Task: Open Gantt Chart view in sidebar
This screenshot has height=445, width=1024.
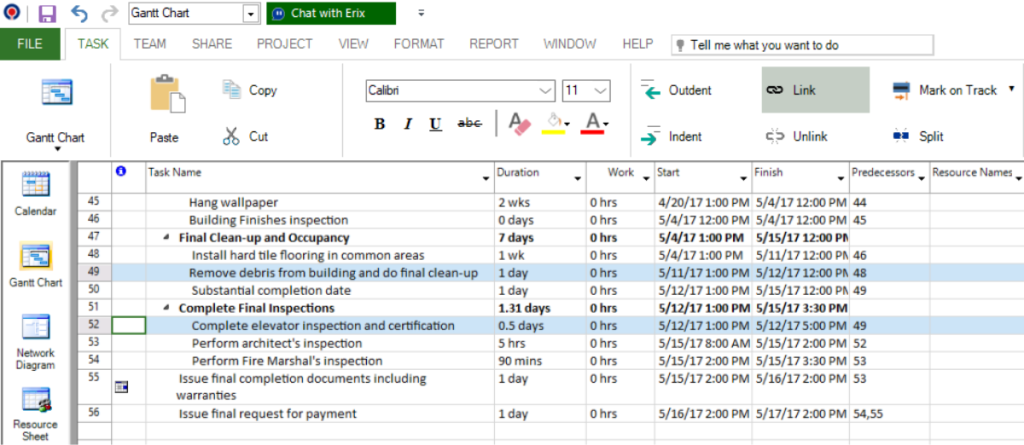Action: point(35,265)
